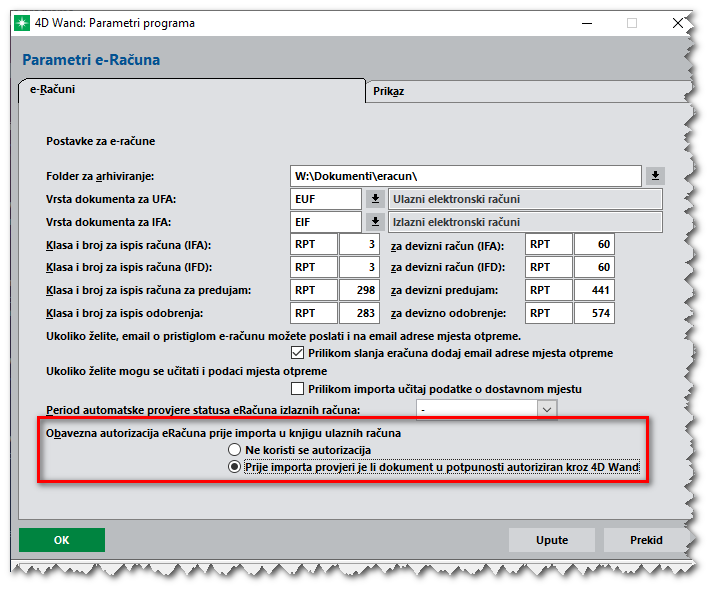713x592 pixels.
Task: Click the EUF document type field
Action: tap(325, 199)
